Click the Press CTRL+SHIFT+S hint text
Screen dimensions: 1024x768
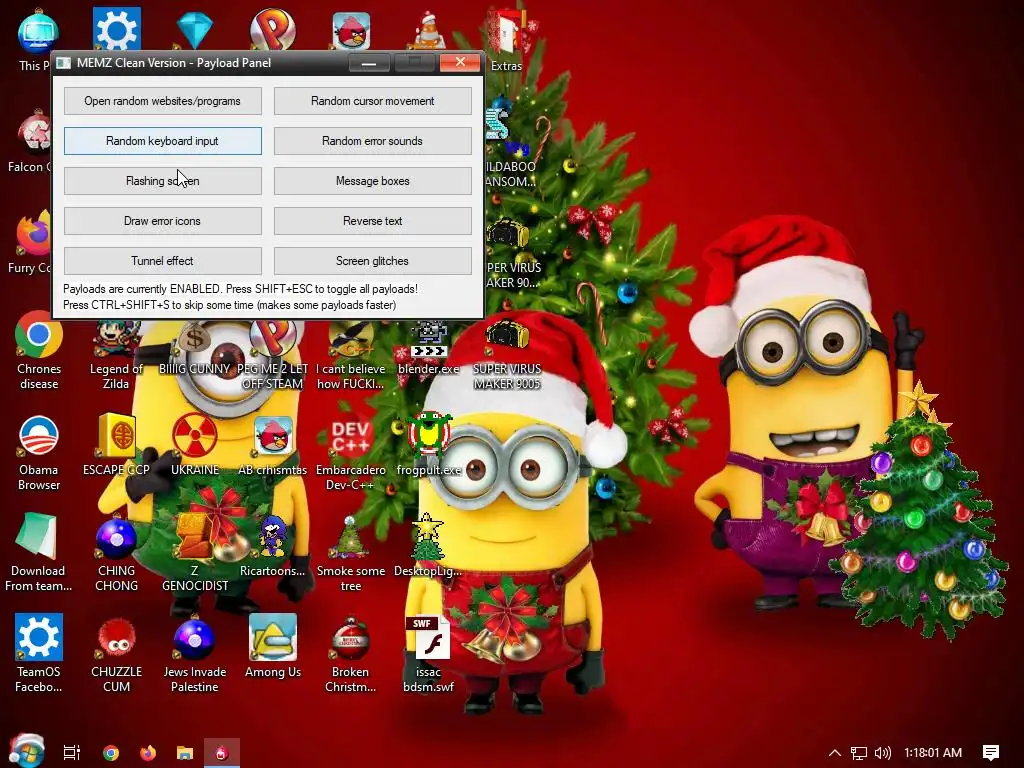(x=229, y=305)
